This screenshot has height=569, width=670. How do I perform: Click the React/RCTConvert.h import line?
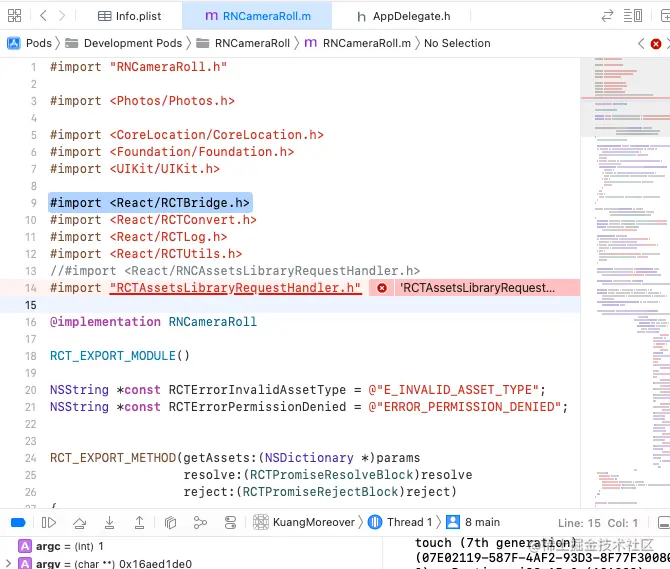[x=153, y=220]
